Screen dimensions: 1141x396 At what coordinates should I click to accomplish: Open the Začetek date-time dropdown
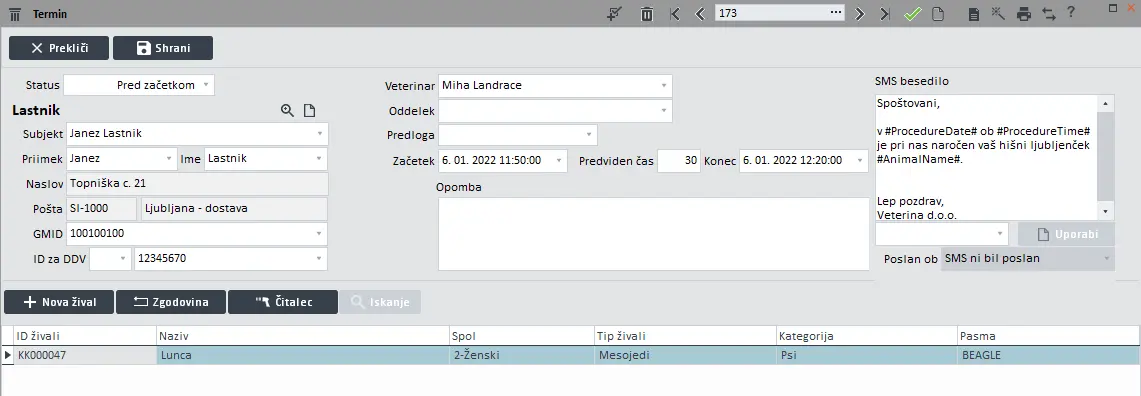point(559,161)
